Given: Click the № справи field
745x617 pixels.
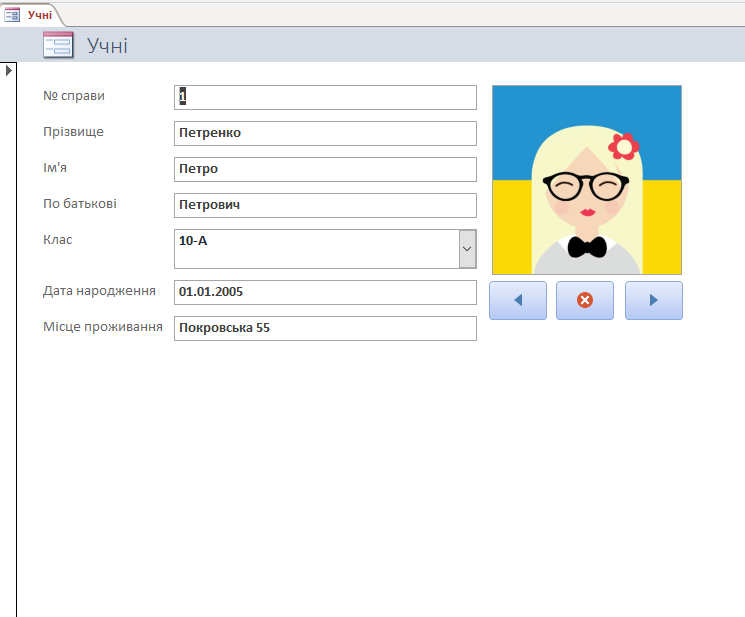Looking at the screenshot, I should click(325, 97).
